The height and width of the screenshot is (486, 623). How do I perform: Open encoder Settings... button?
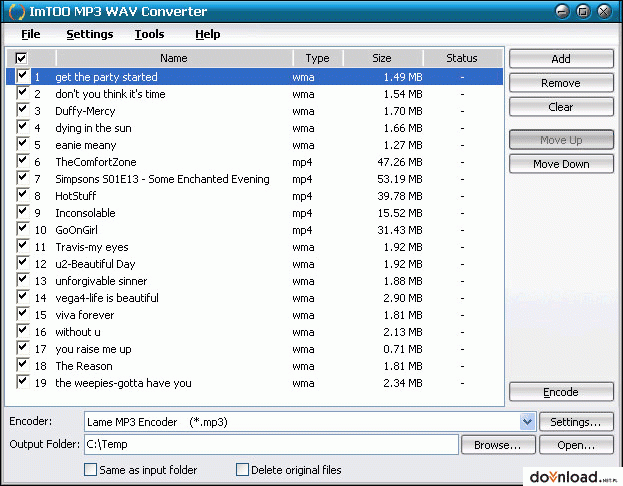(x=576, y=422)
